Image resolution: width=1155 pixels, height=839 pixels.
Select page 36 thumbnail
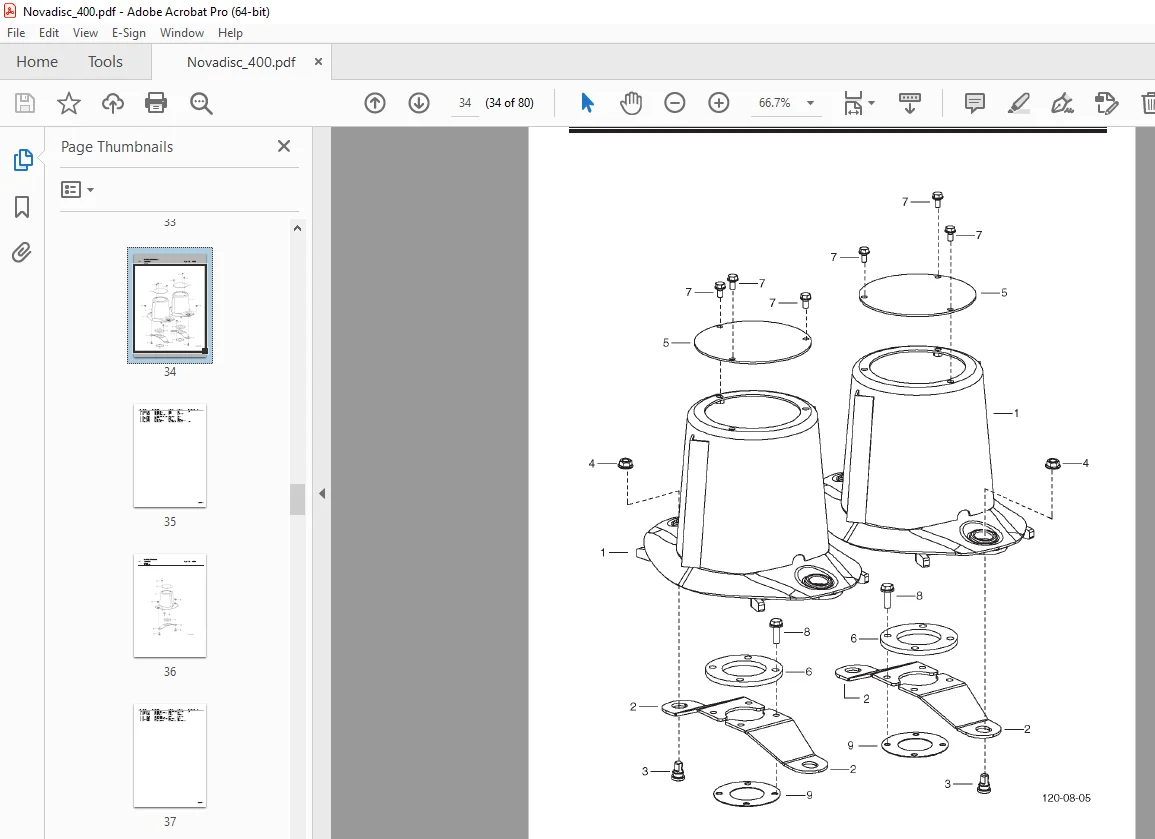point(170,605)
